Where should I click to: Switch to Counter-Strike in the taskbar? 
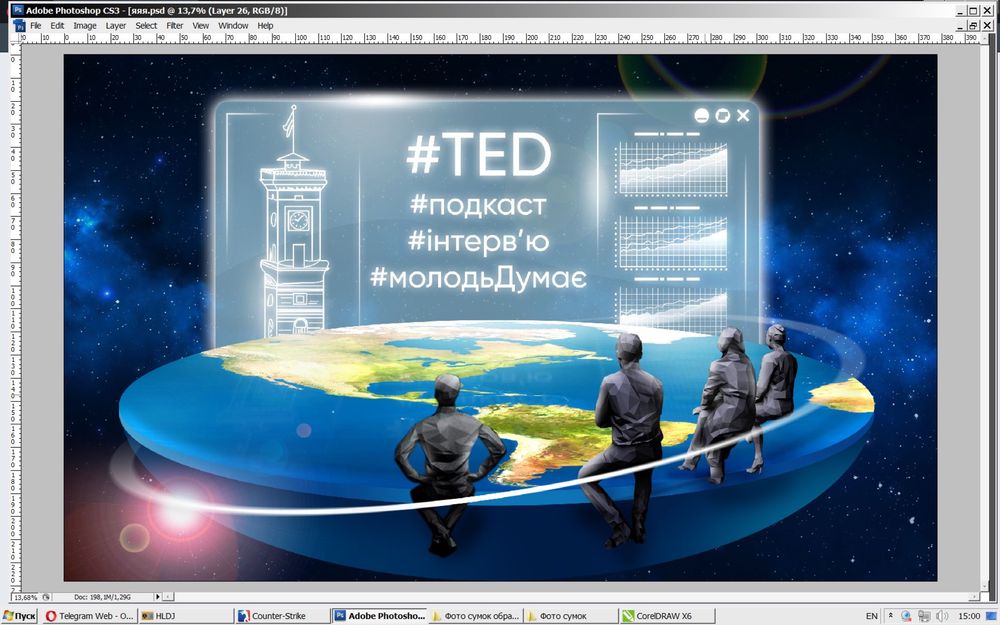[x=281, y=616]
